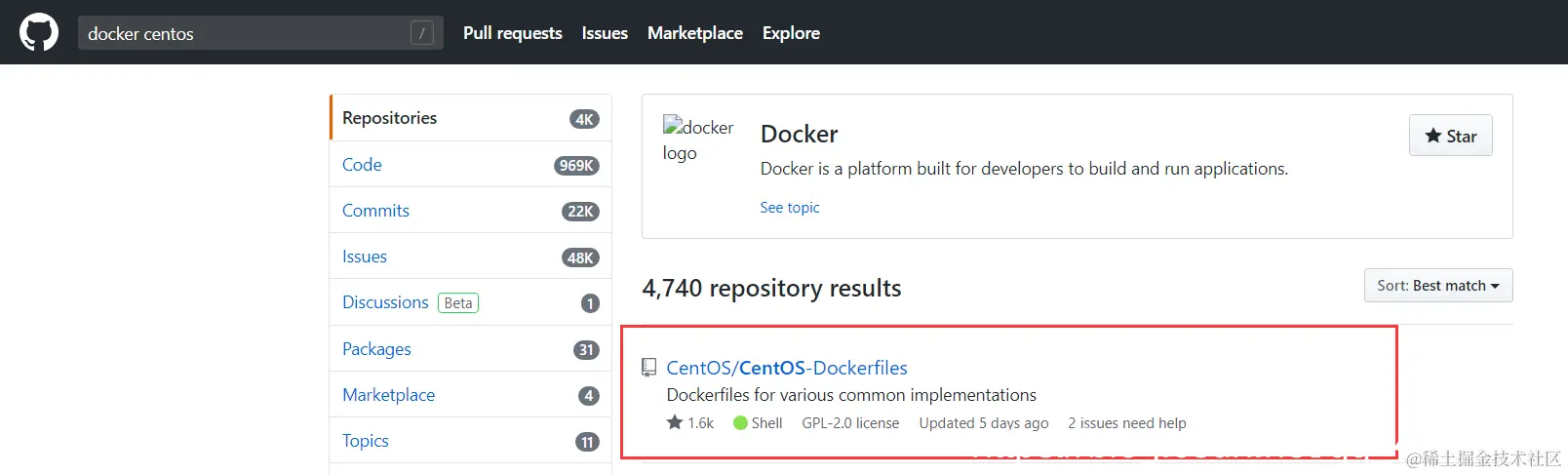Click the GitHub Octocat logo

point(39,32)
